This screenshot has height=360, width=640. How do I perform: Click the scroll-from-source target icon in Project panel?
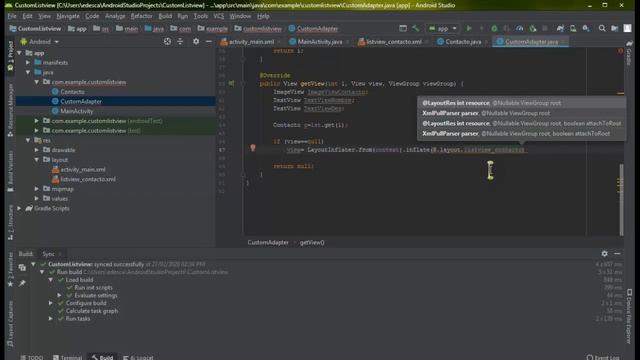pos(167,41)
